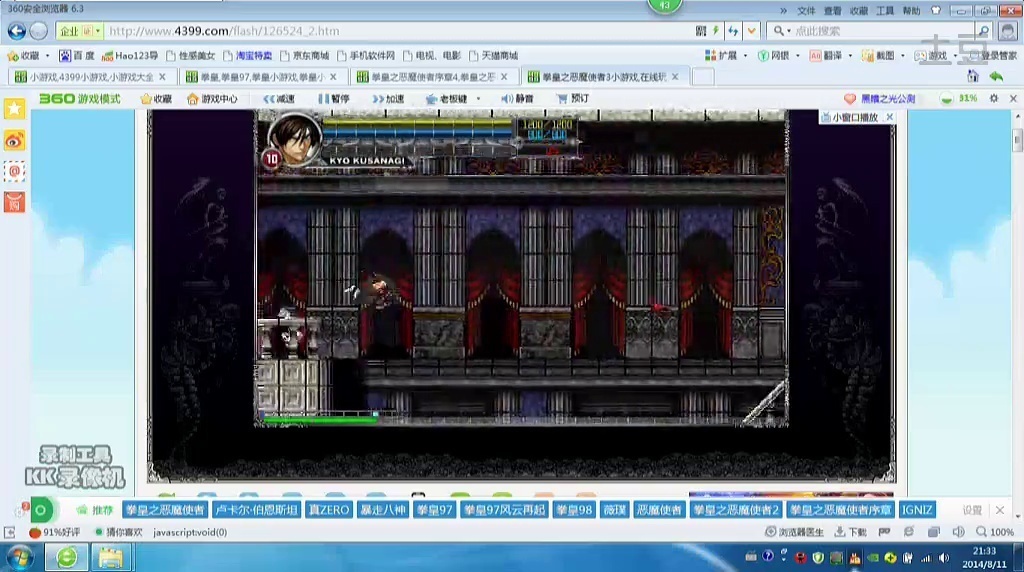Click the Windows Start button
1024x572 pixels.
tap(20, 556)
